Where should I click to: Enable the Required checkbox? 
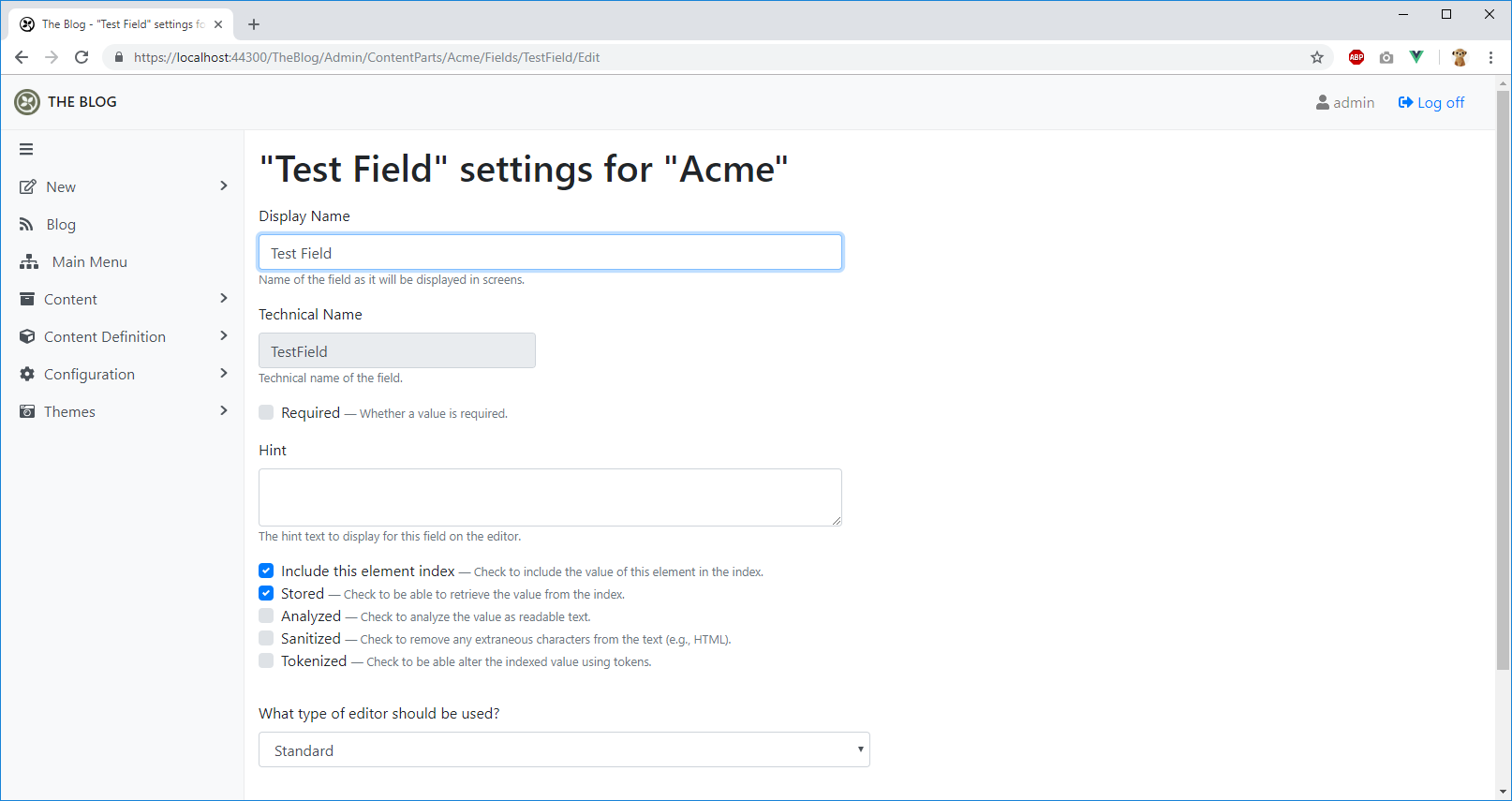(x=266, y=411)
